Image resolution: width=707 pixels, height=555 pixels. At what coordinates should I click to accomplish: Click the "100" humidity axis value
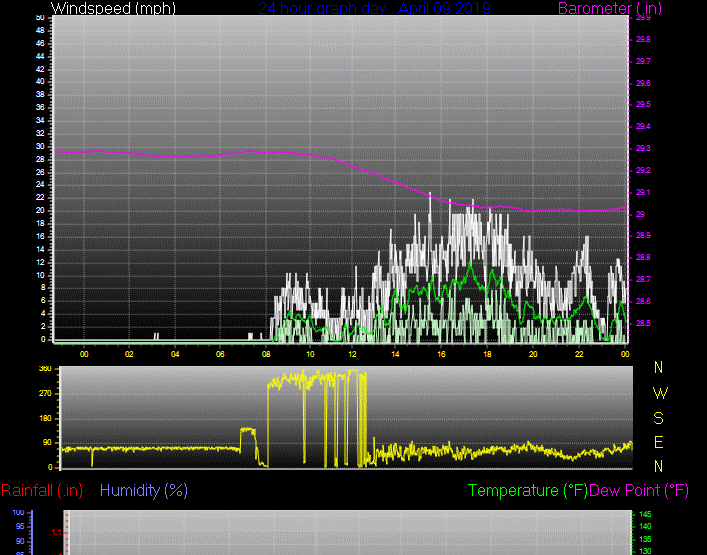coord(18,513)
